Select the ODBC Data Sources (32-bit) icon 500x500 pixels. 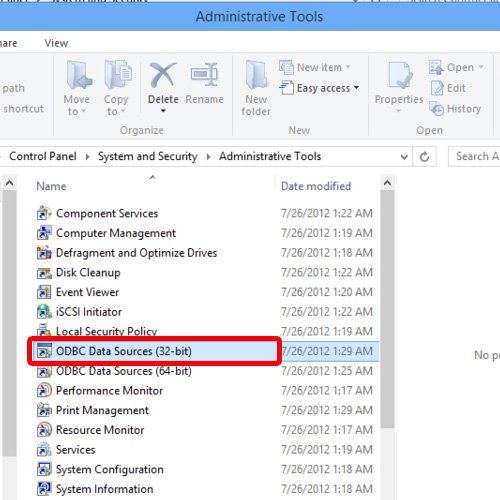point(44,351)
